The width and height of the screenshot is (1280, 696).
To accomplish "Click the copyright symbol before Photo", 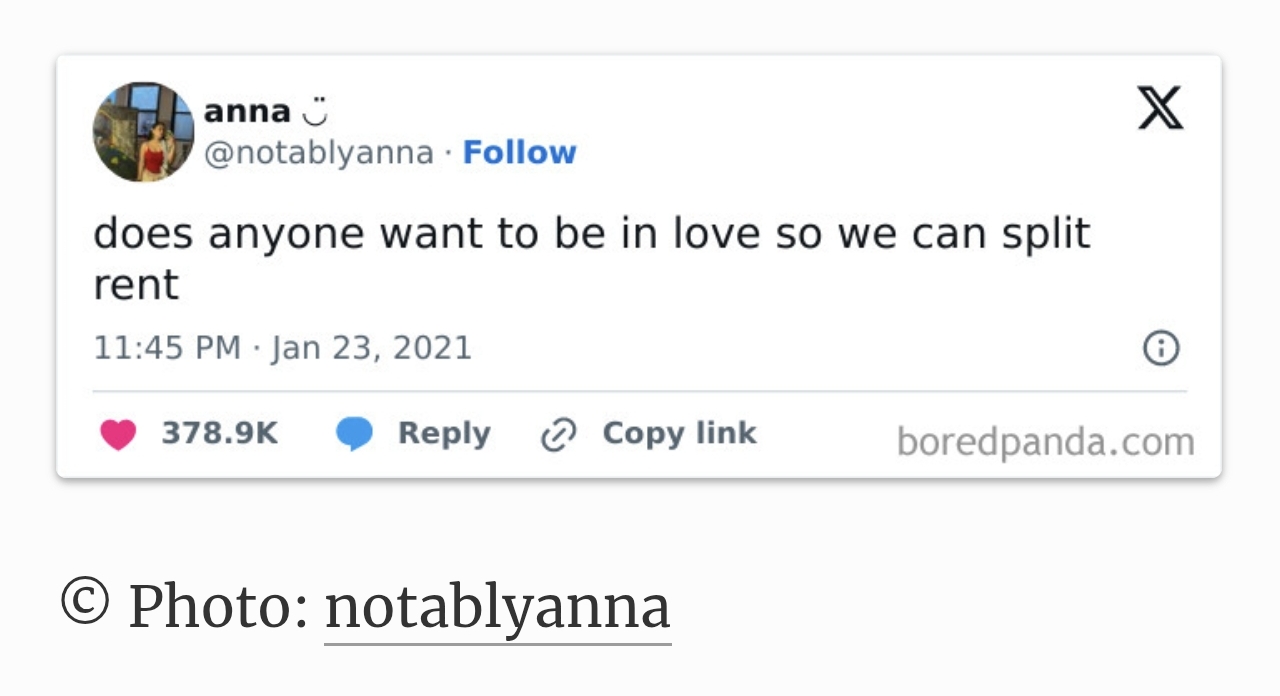I will tap(85, 602).
